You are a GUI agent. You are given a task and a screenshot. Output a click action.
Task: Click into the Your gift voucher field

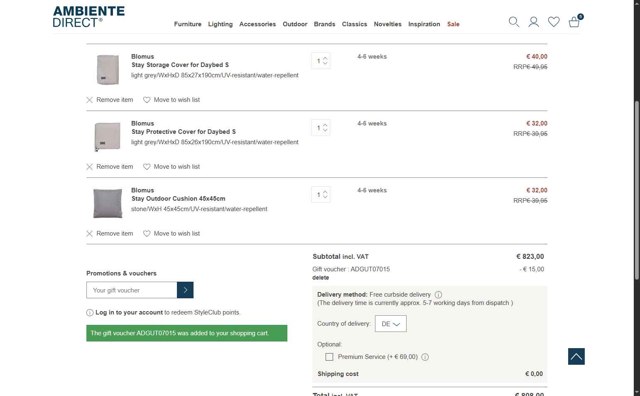pyautogui.click(x=131, y=290)
